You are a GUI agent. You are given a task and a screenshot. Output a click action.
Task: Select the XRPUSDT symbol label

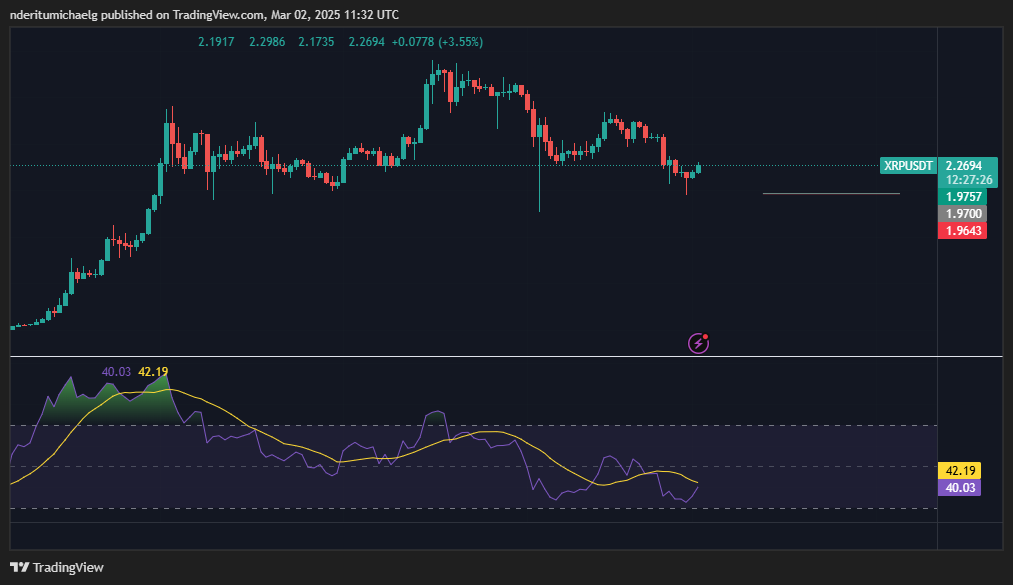[x=908, y=166]
